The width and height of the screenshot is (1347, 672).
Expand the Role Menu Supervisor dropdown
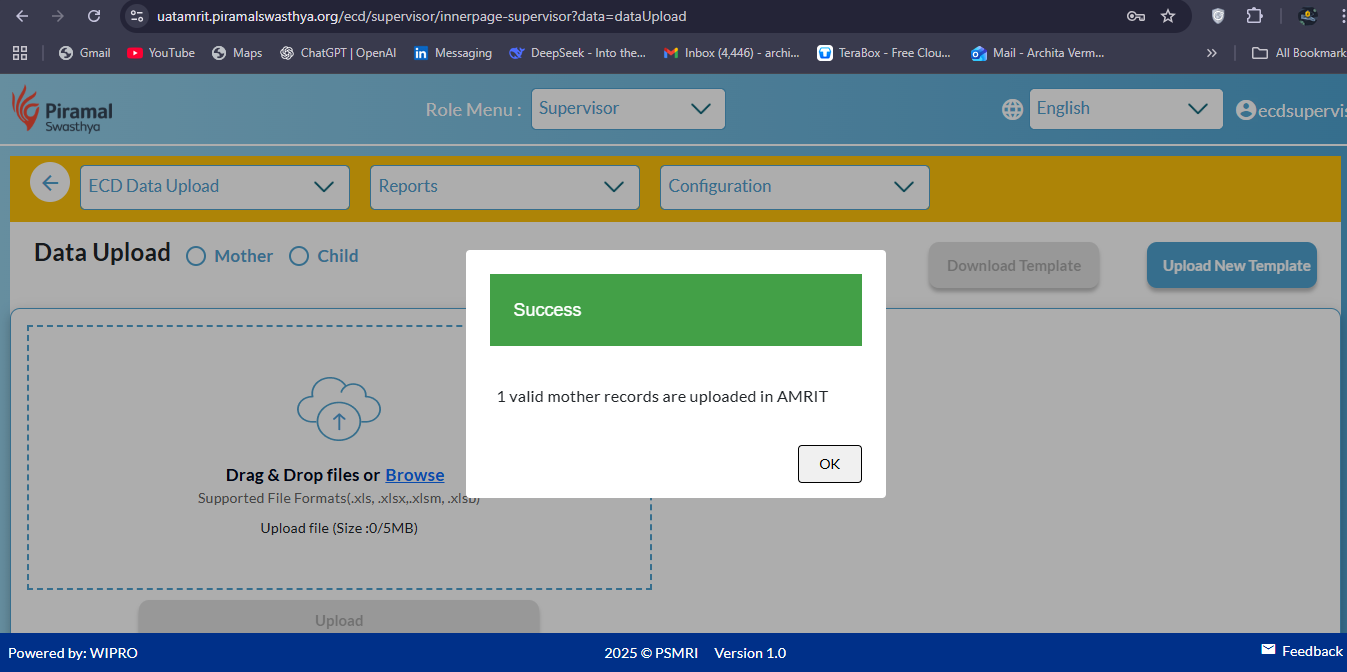[x=627, y=109]
